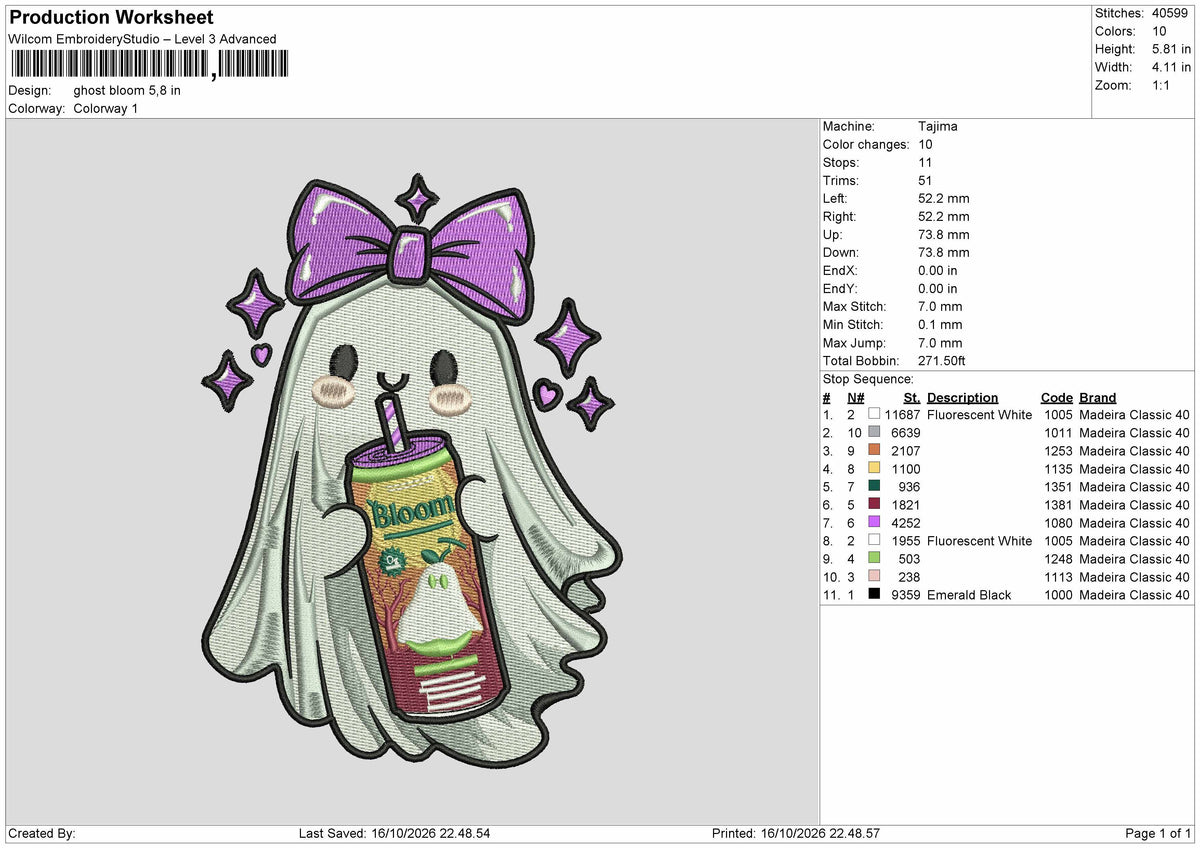Image resolution: width=1200 pixels, height=848 pixels.
Task: Click the stitch count 11687 in stop 1
Action: (902, 414)
